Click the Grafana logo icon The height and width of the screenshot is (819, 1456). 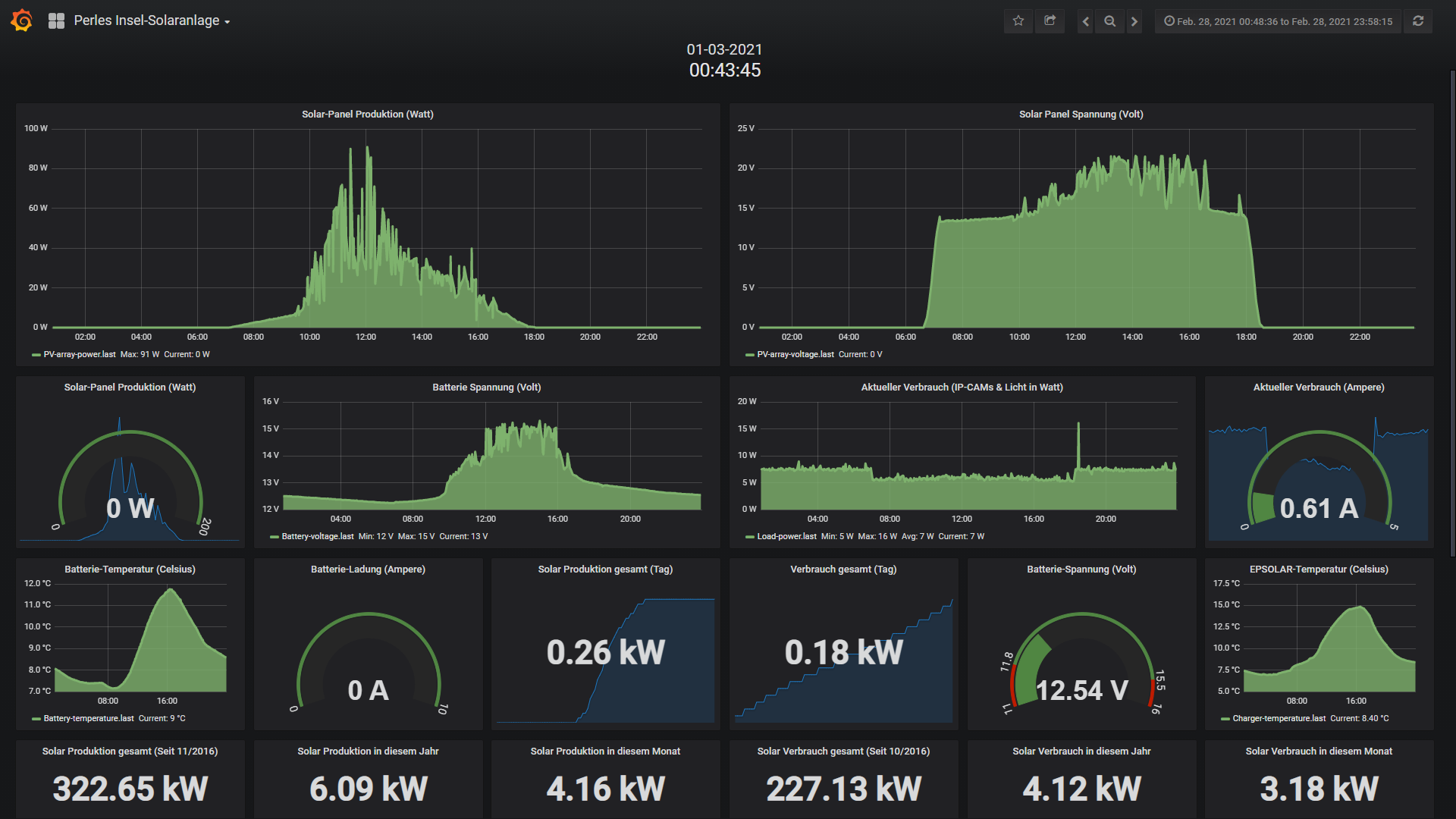pos(22,20)
